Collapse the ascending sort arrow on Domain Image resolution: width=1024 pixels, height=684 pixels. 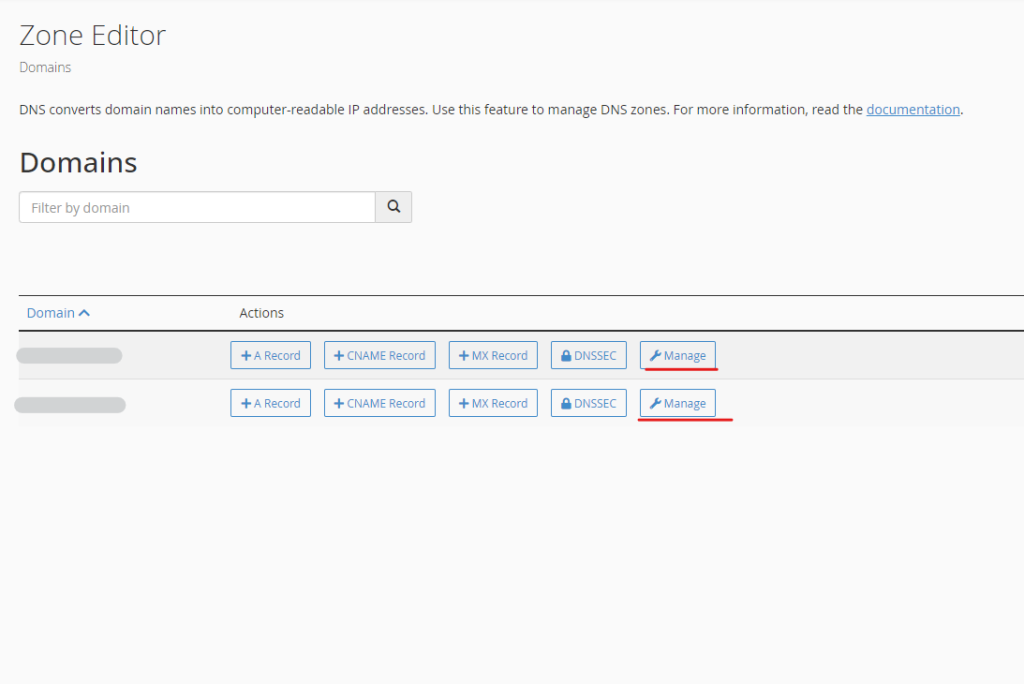pos(86,311)
